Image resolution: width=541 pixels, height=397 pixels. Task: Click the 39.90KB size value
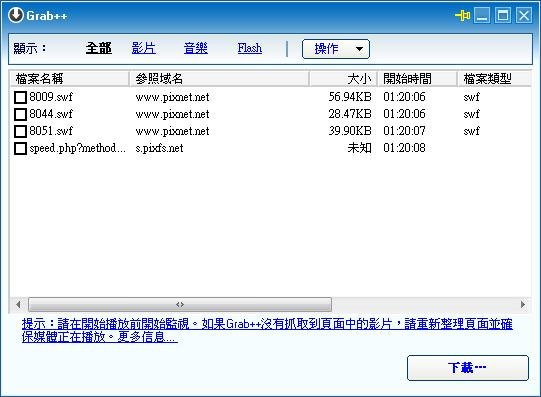[350, 131]
